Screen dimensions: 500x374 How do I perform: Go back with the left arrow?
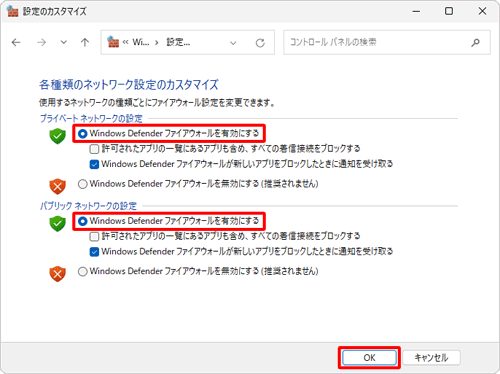pyautogui.click(x=16, y=42)
